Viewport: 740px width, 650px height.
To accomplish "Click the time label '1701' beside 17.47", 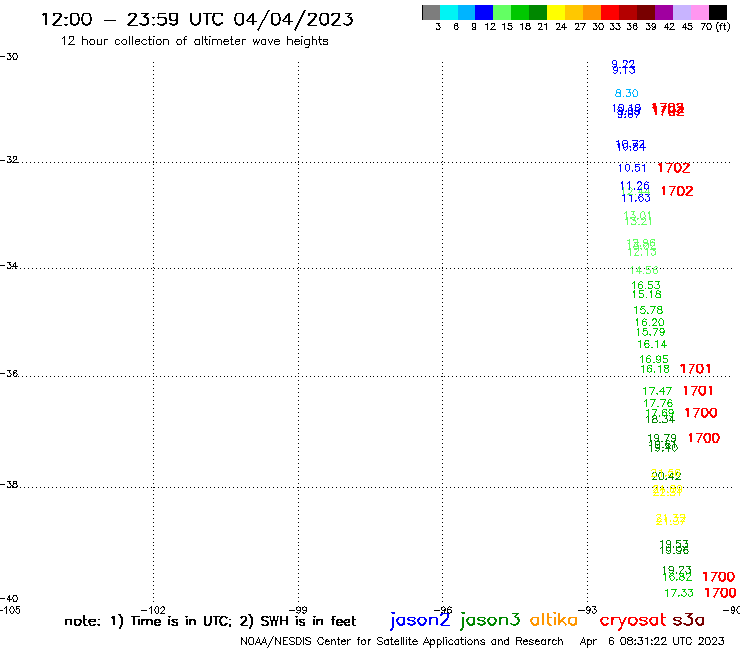I will (698, 391).
